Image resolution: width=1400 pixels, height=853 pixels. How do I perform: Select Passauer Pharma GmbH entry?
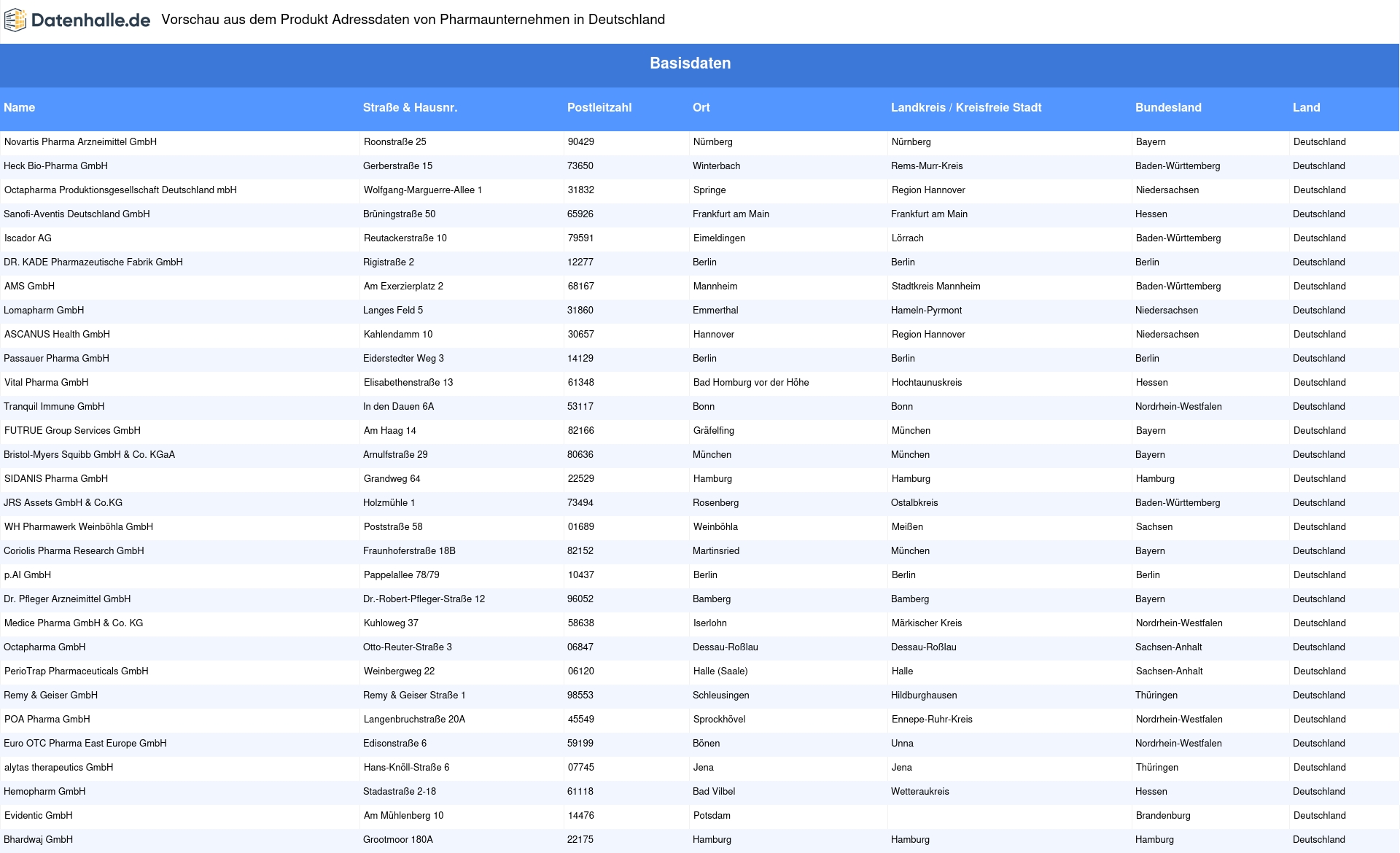tap(56, 359)
